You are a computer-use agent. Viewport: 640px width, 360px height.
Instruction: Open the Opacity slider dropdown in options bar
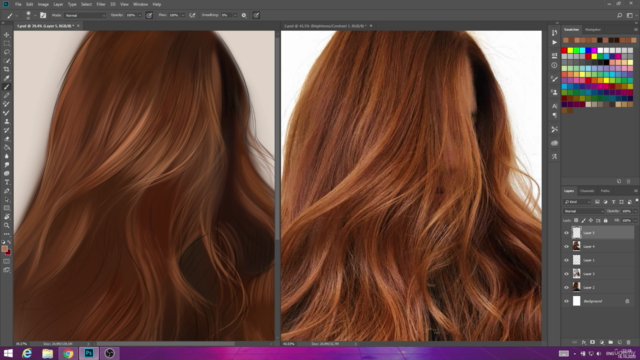(140, 16)
